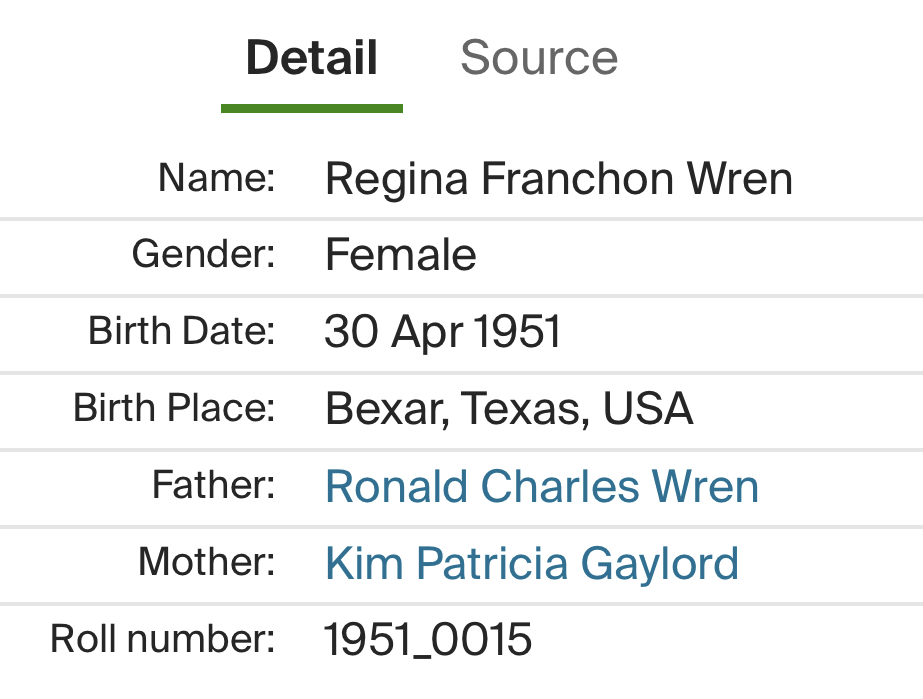This screenshot has width=923, height=699.
Task: Click the green underline beneath Detail tab
Action: 312,108
